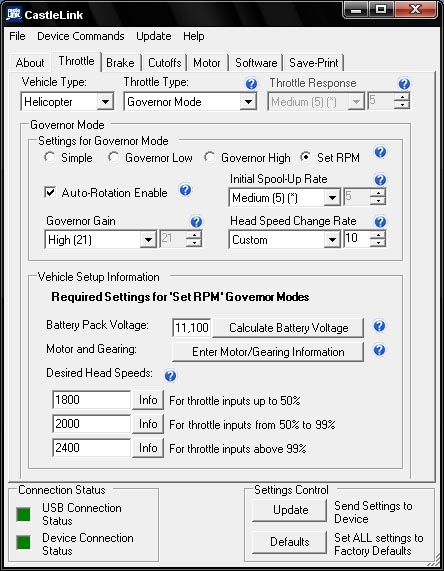Screen dimensions: 444x571
Task: Open help for Motor and Gearing
Action: tap(379, 350)
